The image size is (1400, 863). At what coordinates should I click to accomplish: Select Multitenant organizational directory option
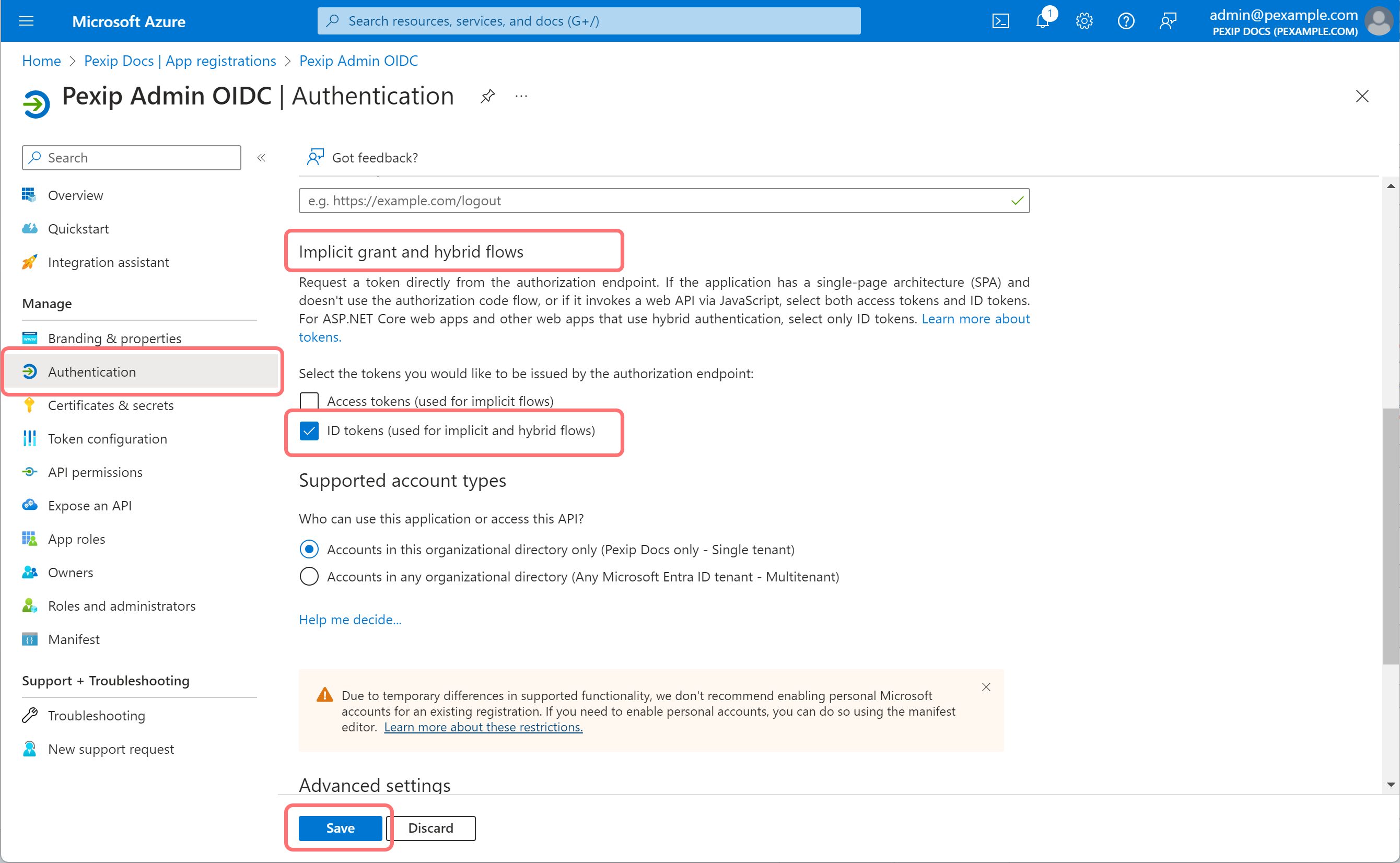(x=309, y=577)
